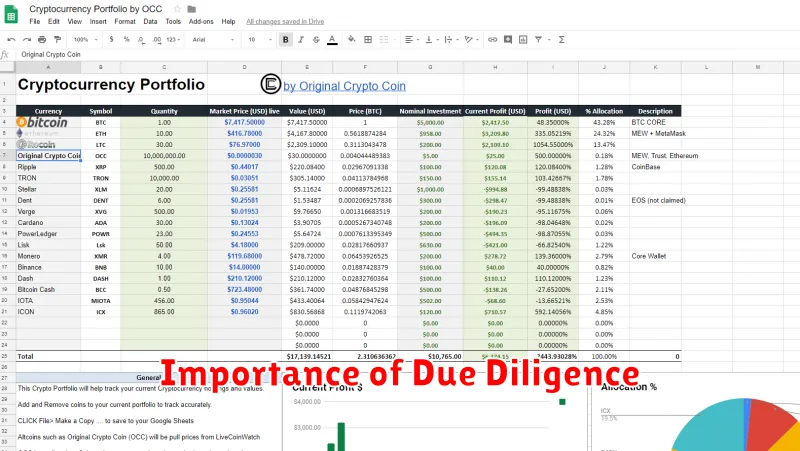
Task: Click total value '$17,139.14521'
Action: coord(307,356)
